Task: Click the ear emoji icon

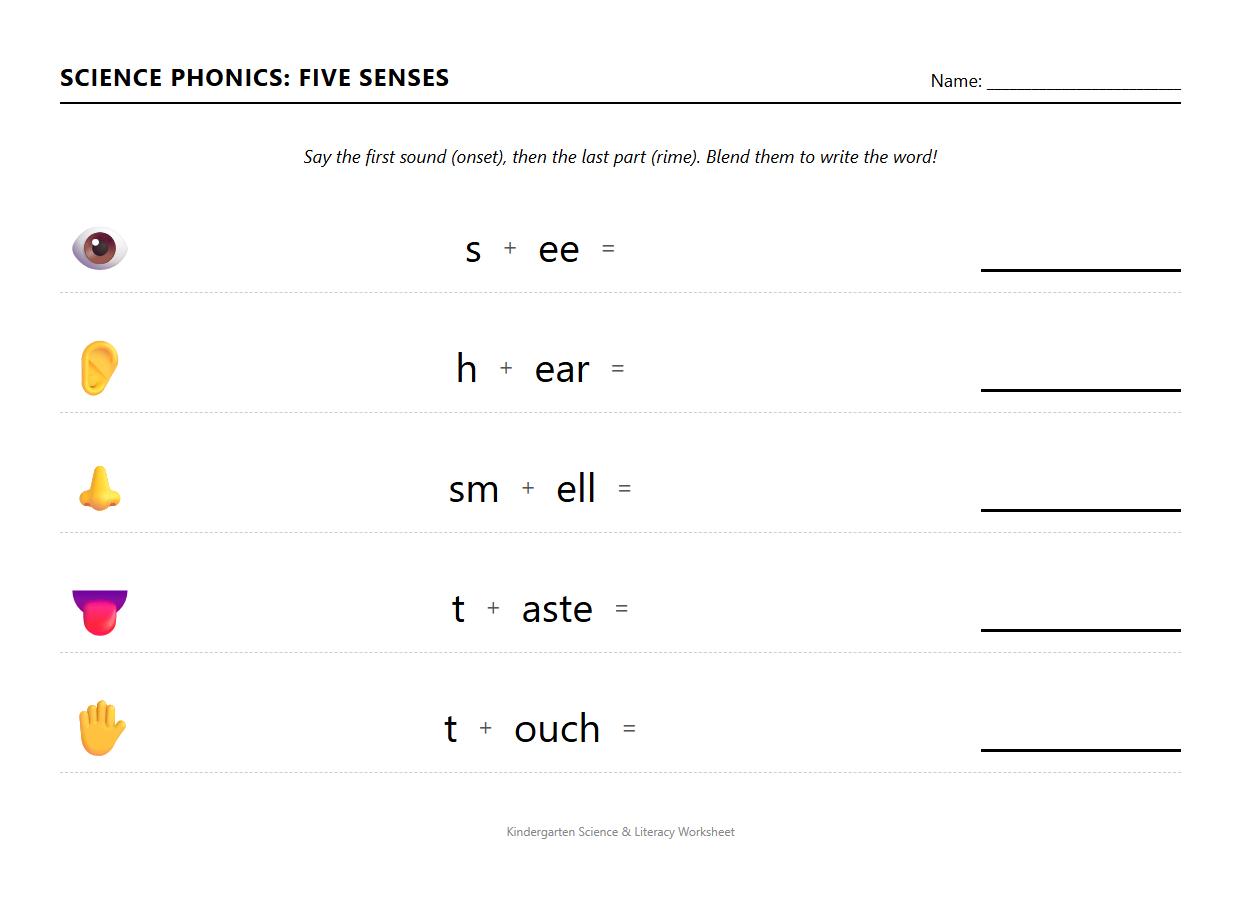Action: tap(99, 368)
